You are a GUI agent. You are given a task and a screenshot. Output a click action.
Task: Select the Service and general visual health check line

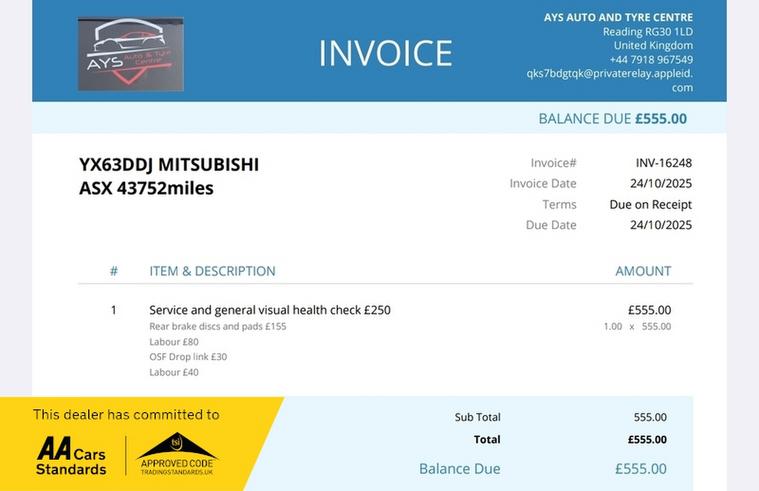(x=270, y=310)
